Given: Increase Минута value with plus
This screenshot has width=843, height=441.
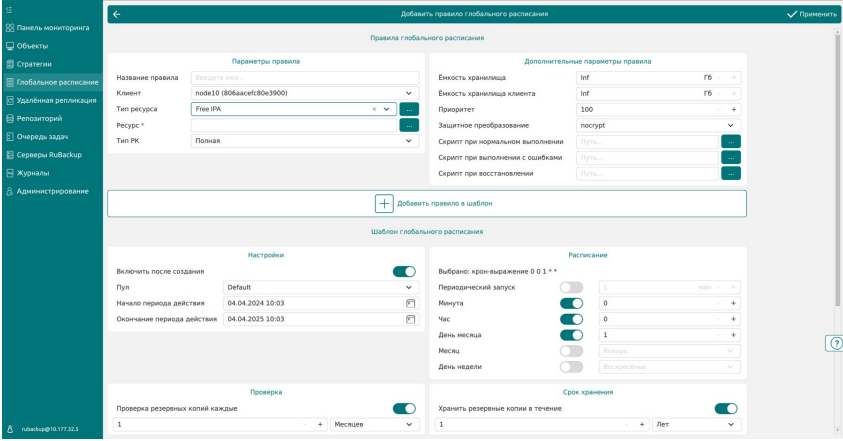Looking at the screenshot, I should click(x=734, y=303).
